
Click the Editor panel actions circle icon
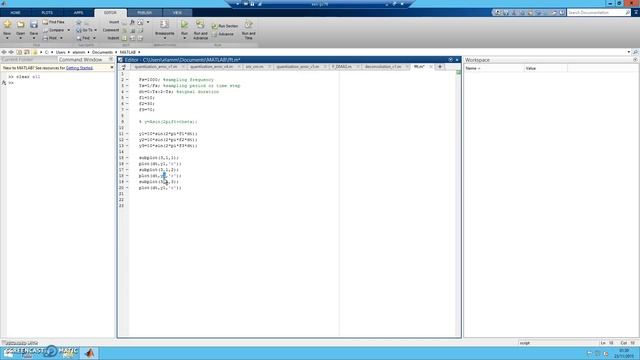[x=451, y=60]
